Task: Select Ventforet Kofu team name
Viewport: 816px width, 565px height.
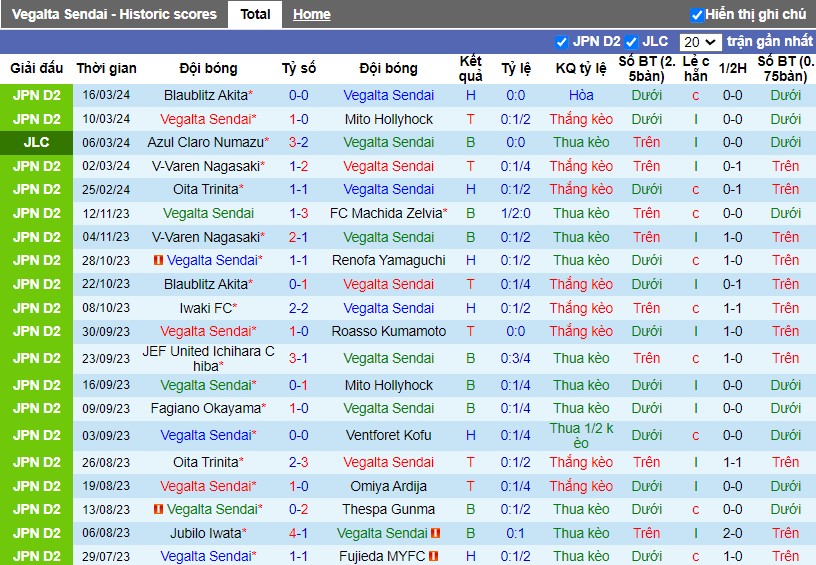Action: pos(388,435)
